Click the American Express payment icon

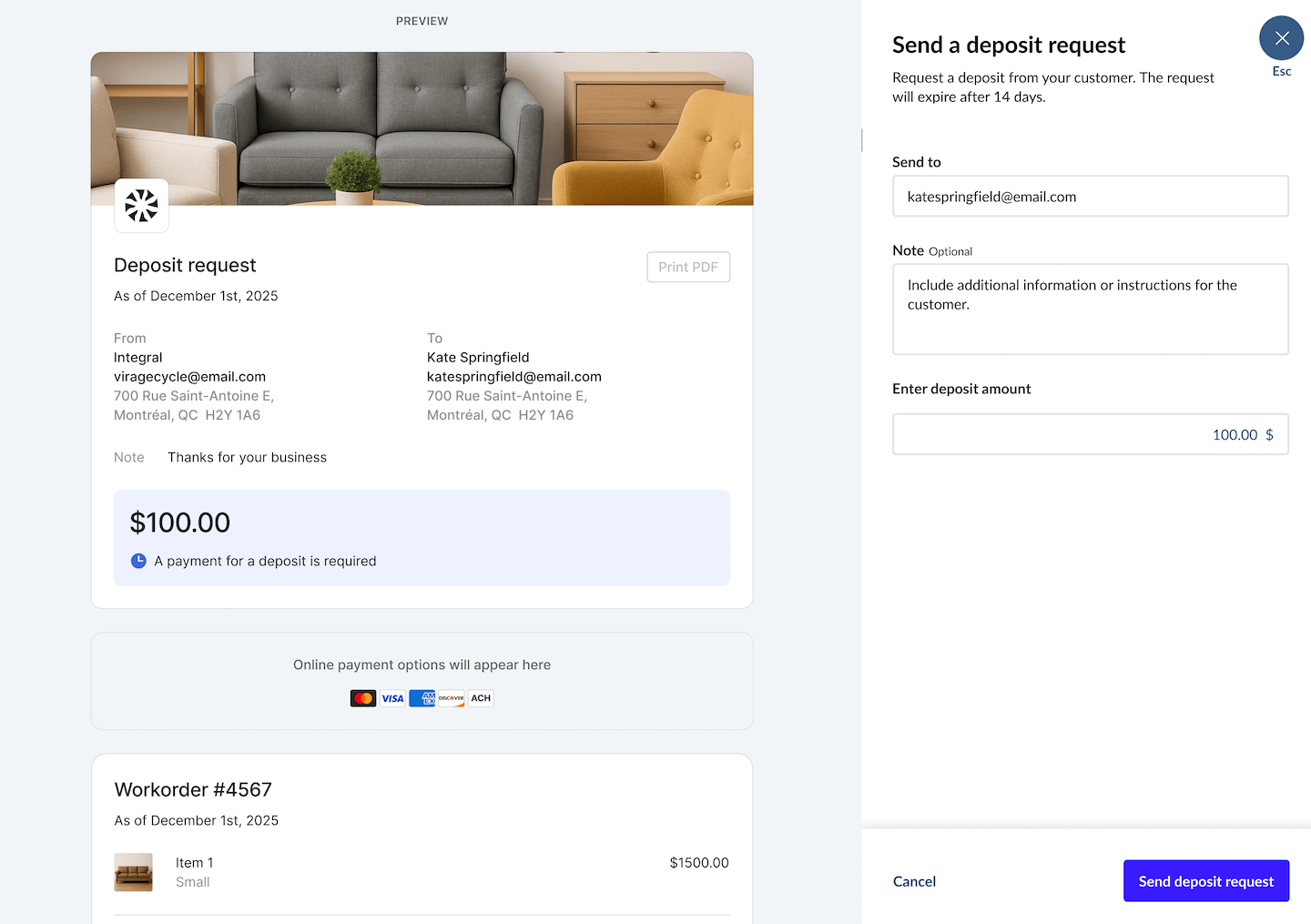pyautogui.click(x=422, y=698)
